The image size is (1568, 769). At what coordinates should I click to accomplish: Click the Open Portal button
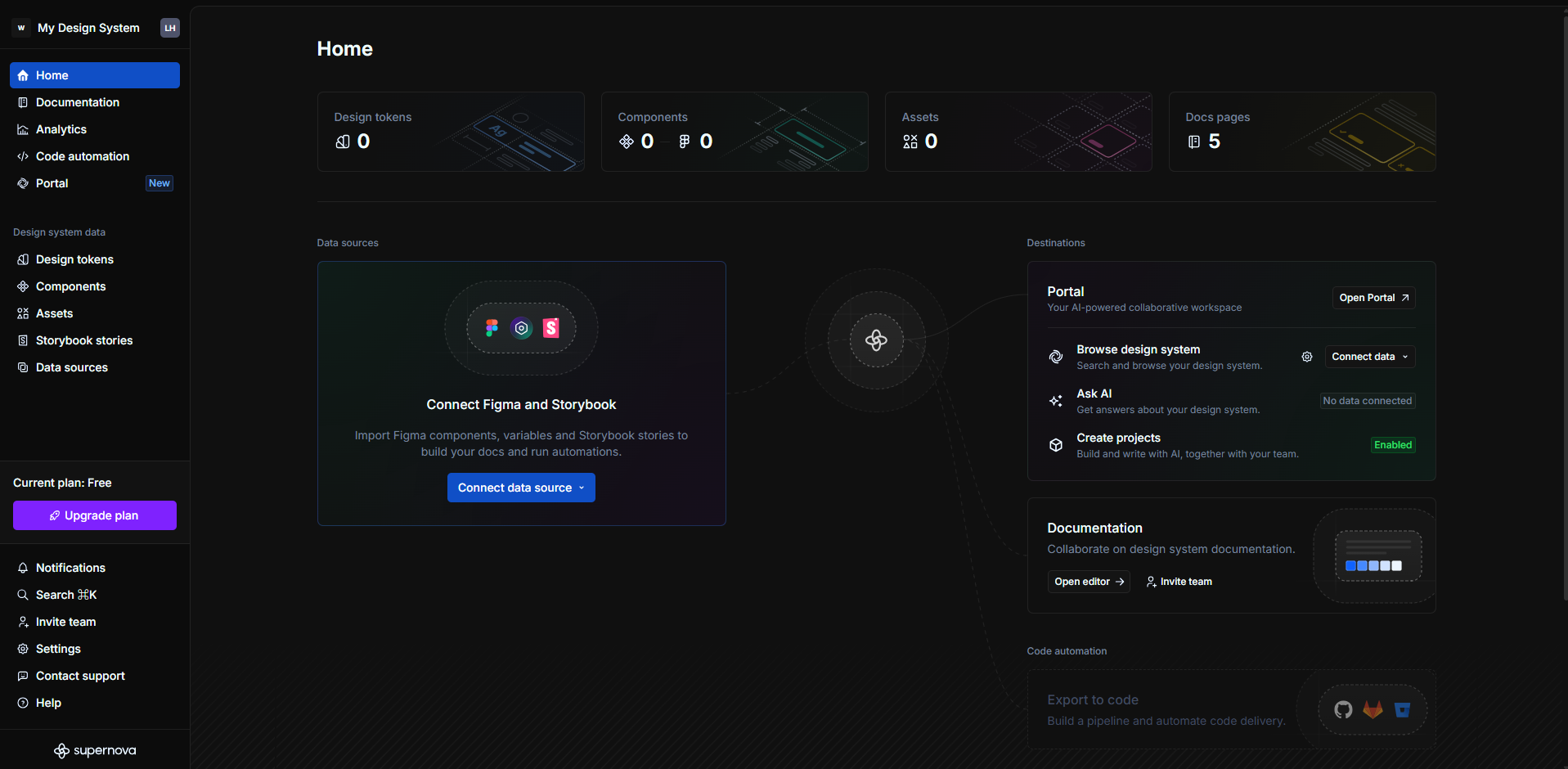point(1373,298)
